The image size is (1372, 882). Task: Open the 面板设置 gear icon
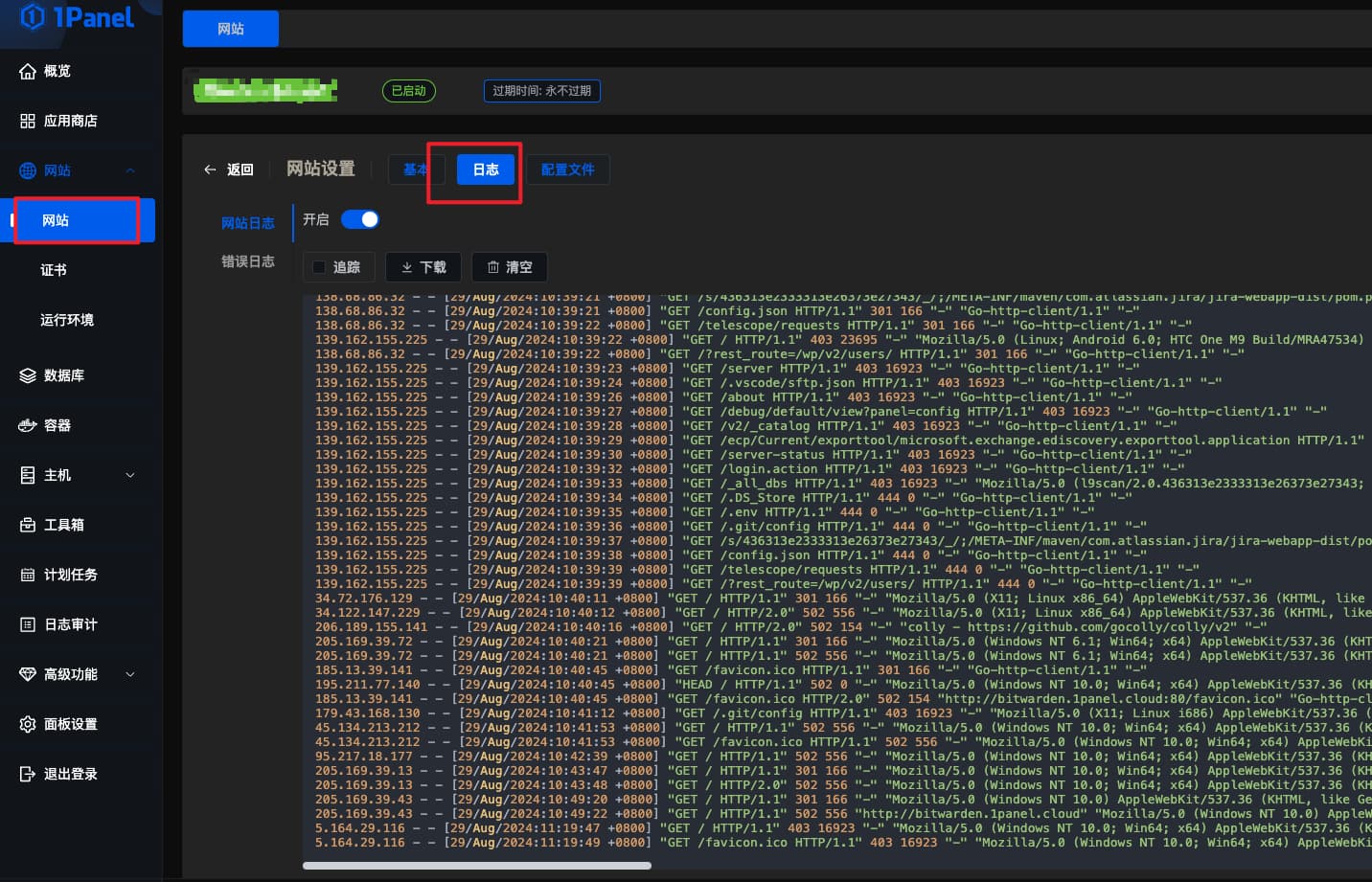(x=28, y=724)
